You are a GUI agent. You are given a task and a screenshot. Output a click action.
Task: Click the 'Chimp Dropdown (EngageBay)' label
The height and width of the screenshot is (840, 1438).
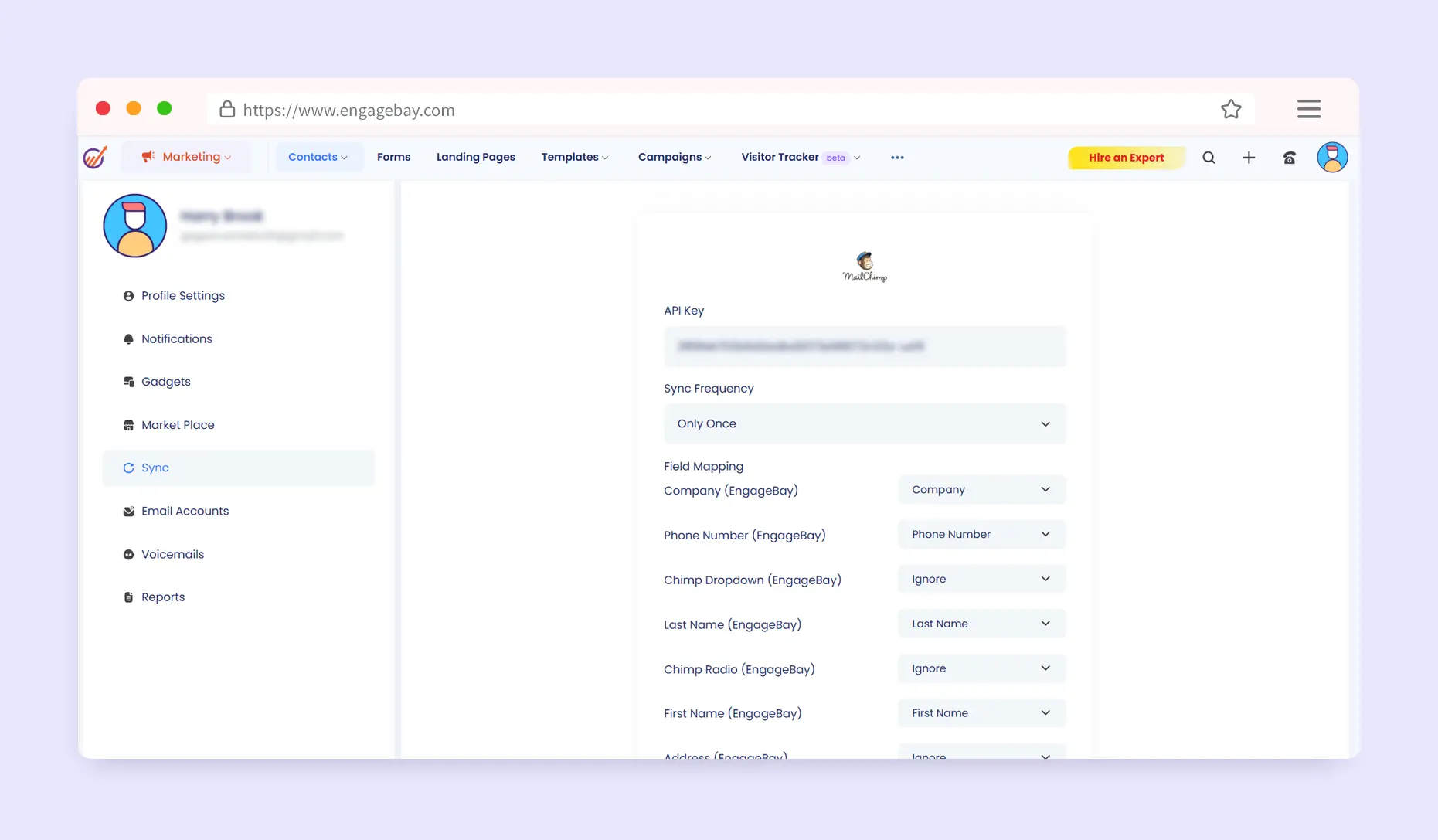[753, 580]
